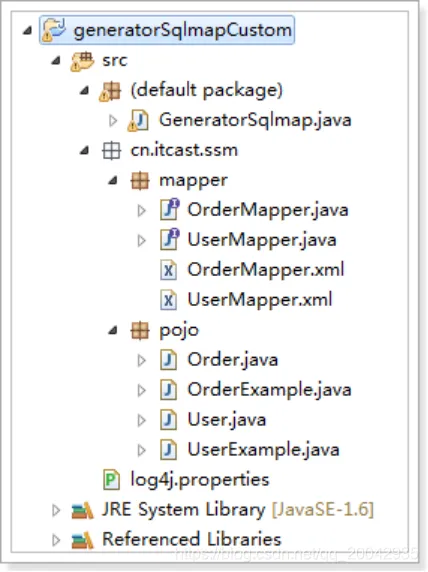428x572 pixels.
Task: Click the GeneratorSqlmap.java file icon
Action: (x=138, y=121)
